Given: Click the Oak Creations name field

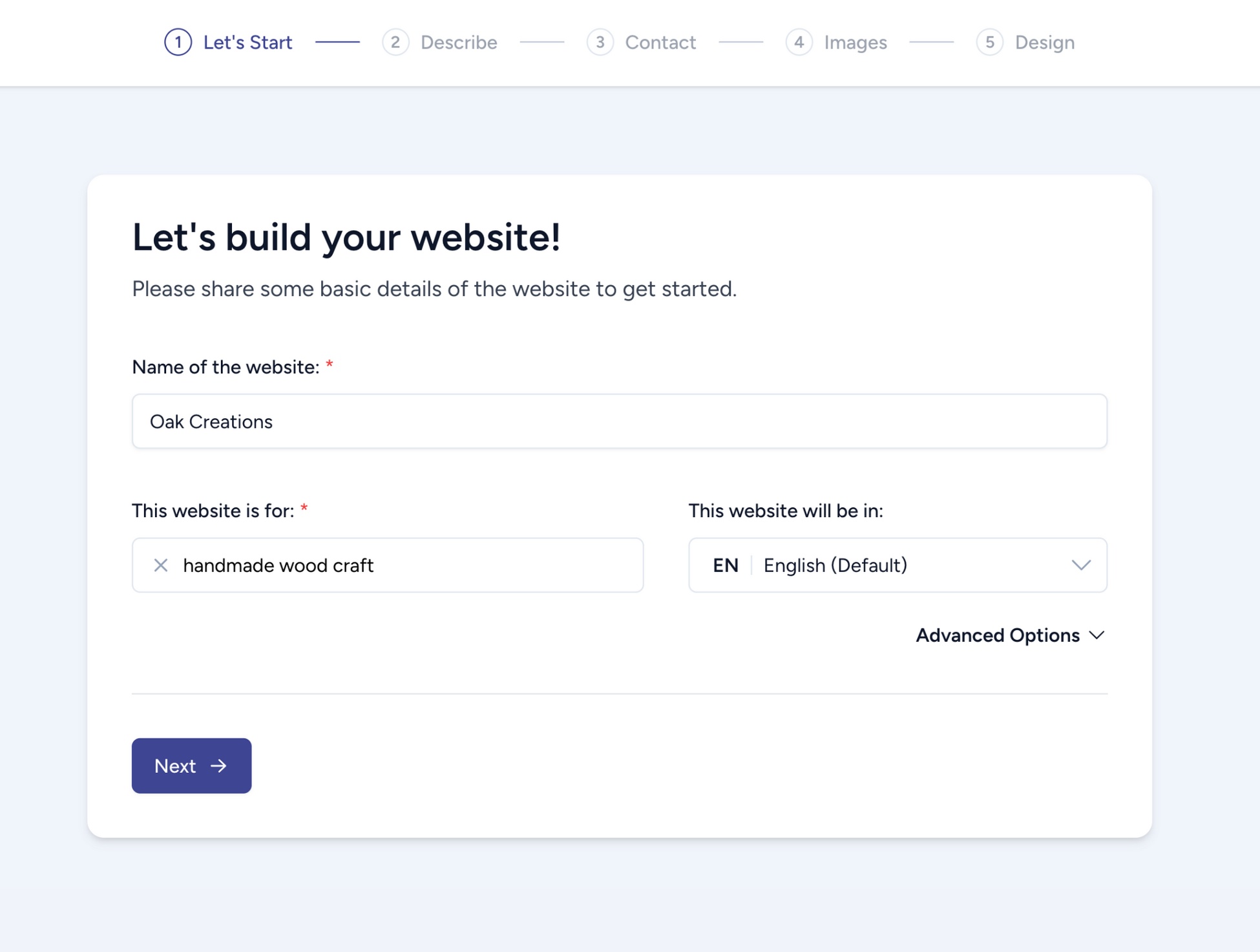Looking at the screenshot, I should [619, 421].
